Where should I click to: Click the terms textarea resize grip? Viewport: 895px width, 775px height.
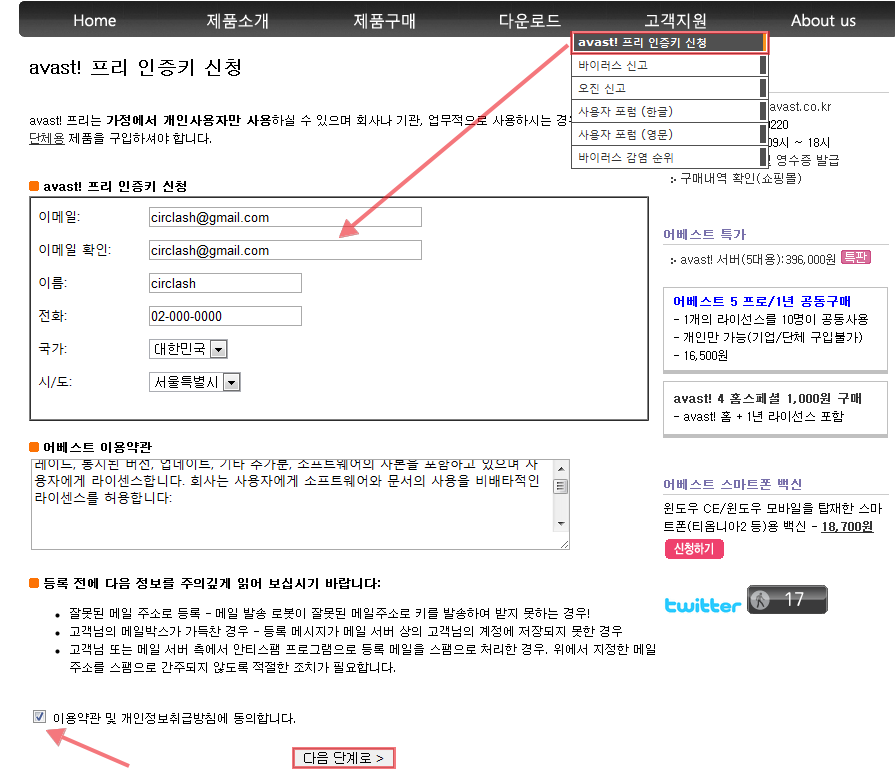click(x=564, y=544)
